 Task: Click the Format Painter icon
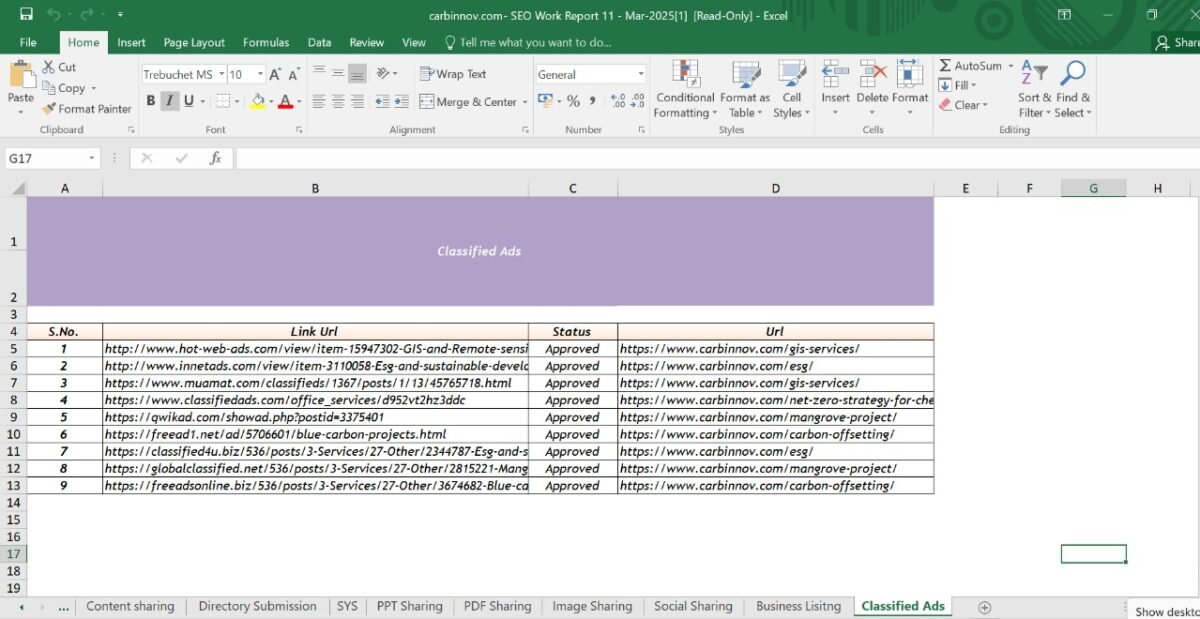(49, 109)
